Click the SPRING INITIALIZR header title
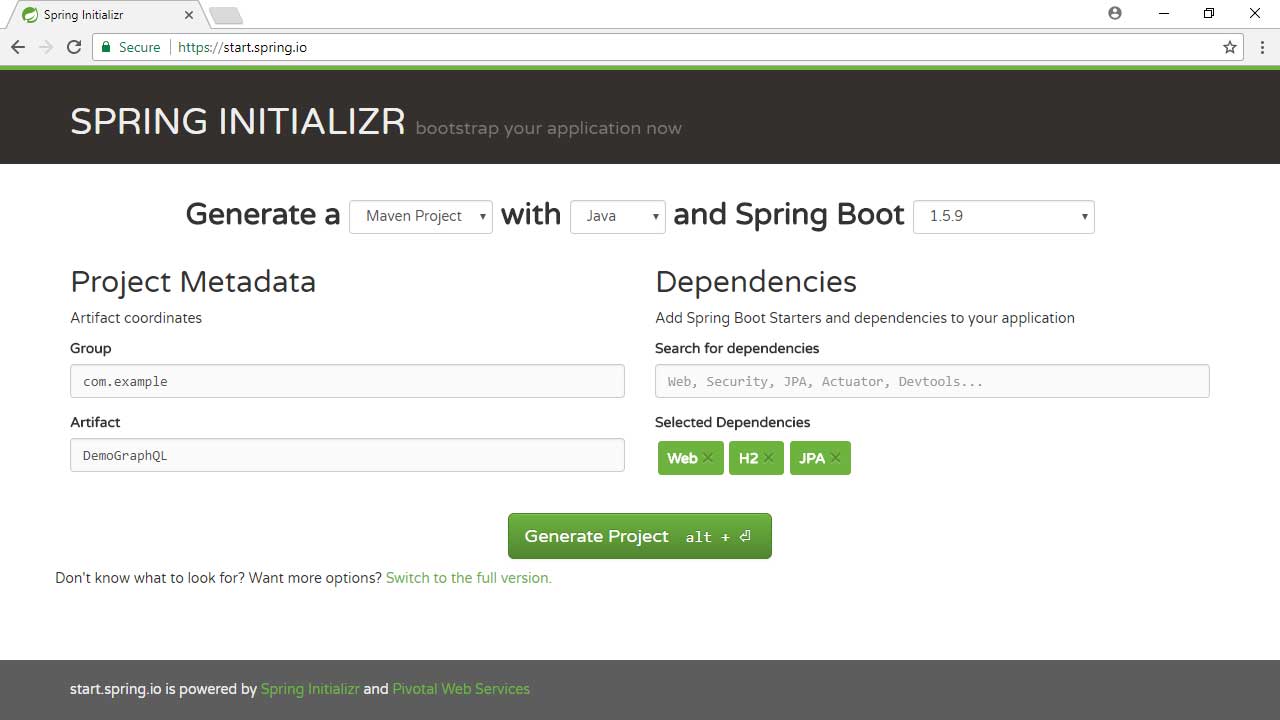 point(238,122)
